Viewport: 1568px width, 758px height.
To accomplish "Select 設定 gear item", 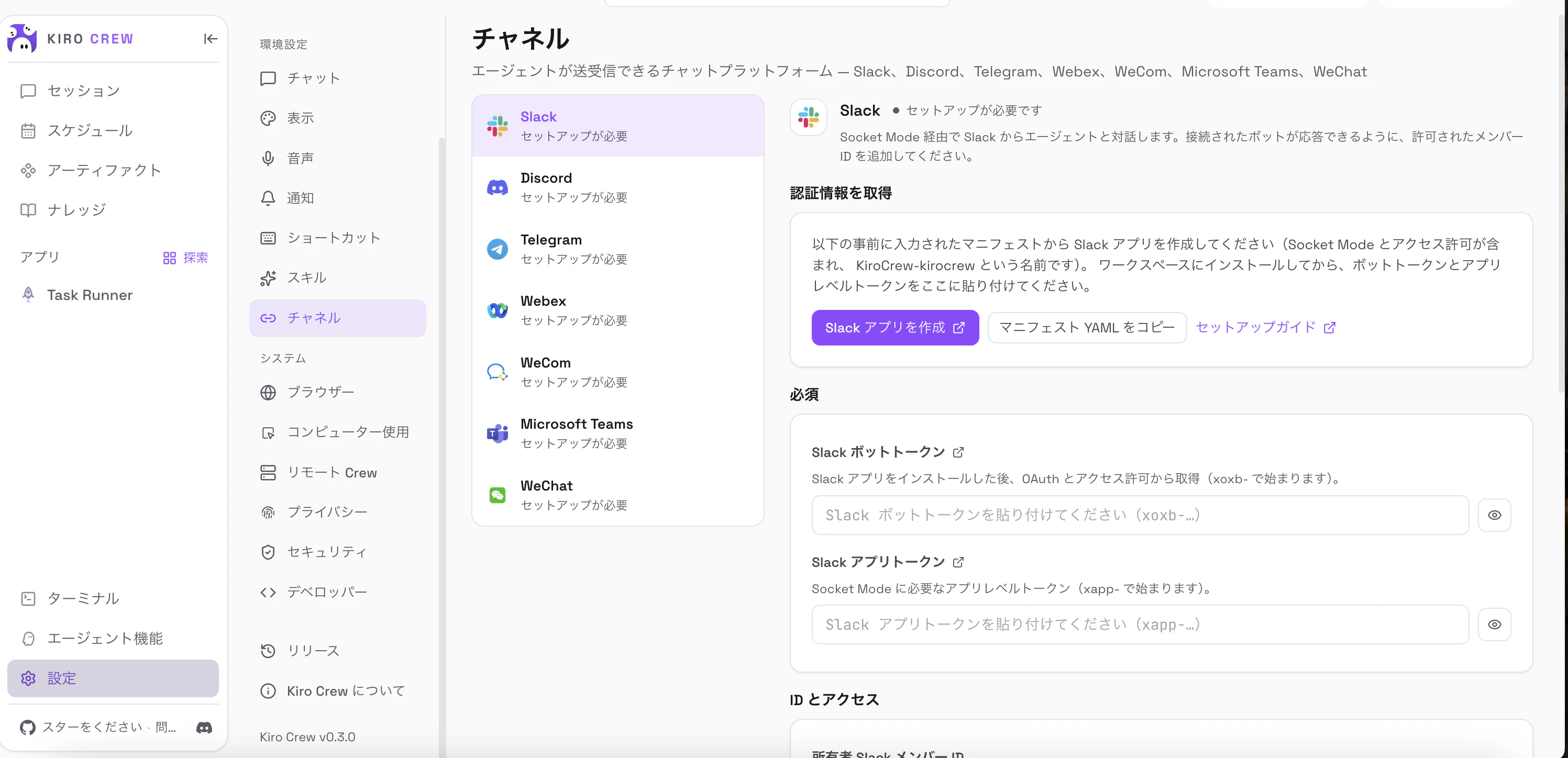I will 113,678.
